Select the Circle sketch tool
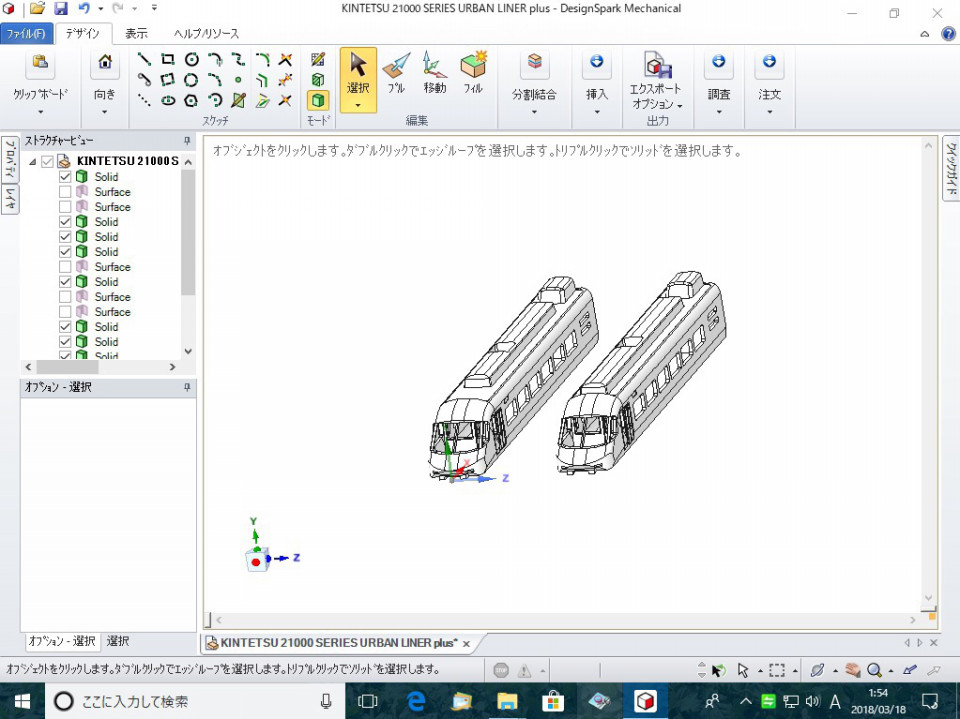The image size is (960, 719). pos(192,59)
